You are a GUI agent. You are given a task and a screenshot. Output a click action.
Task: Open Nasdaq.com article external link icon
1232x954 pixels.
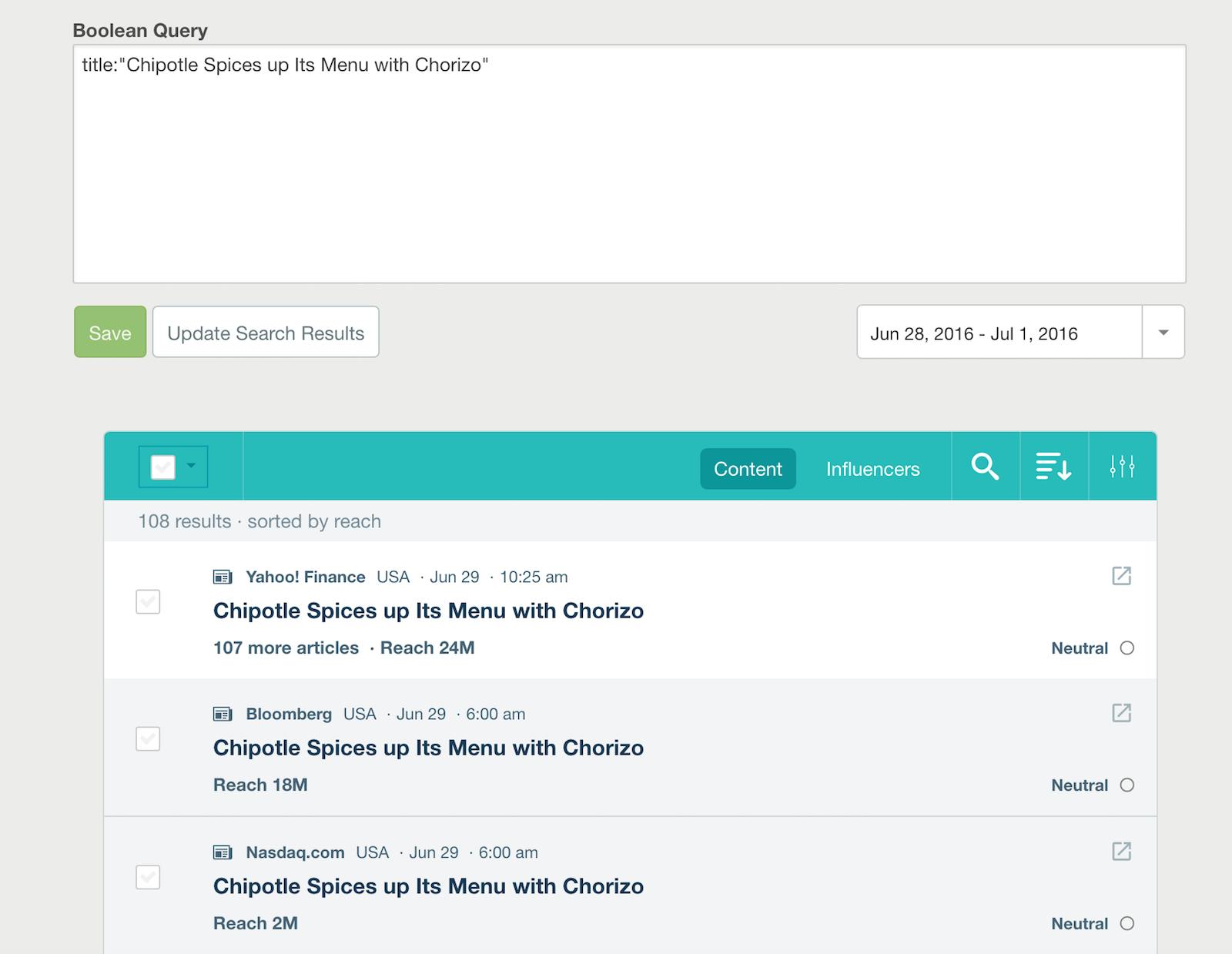coord(1121,852)
